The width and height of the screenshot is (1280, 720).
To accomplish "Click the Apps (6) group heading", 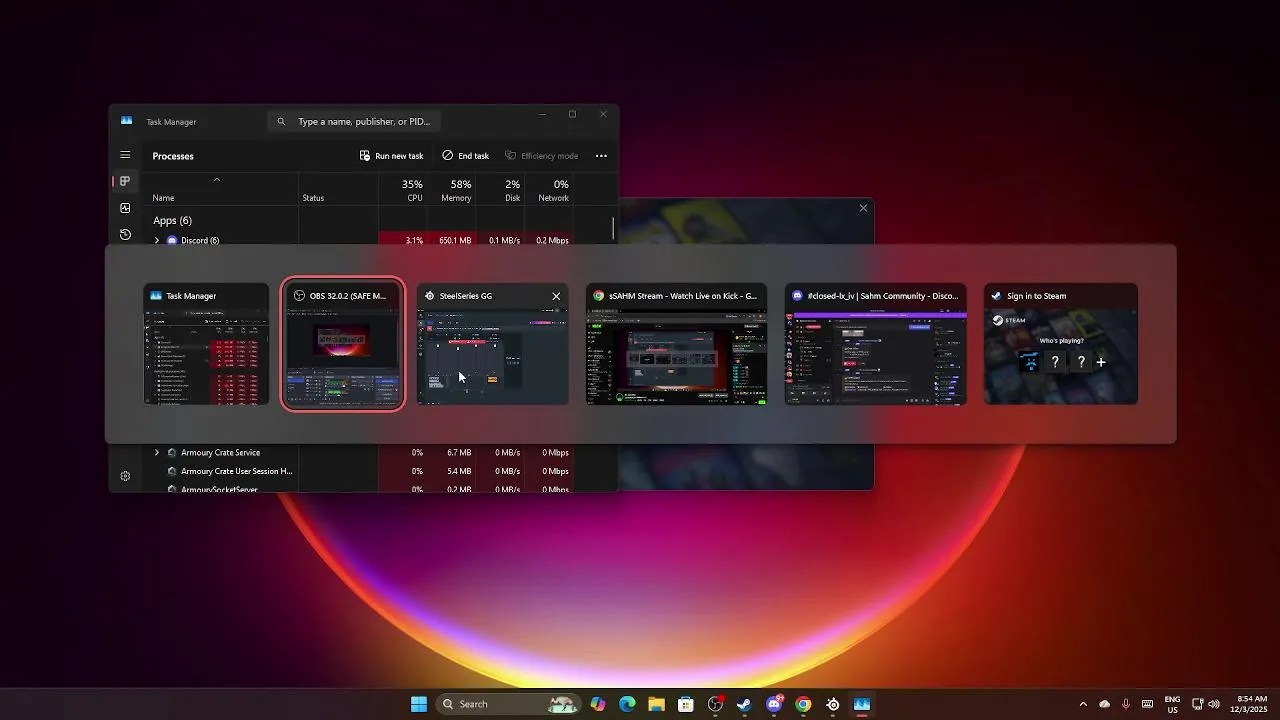I will [172, 220].
